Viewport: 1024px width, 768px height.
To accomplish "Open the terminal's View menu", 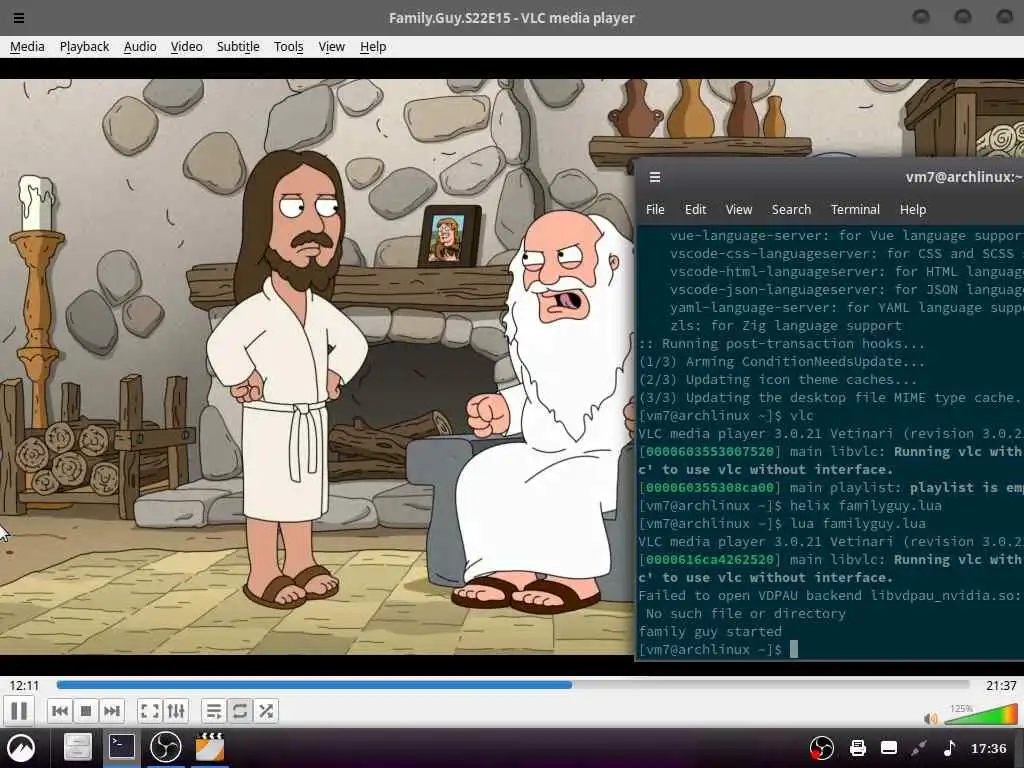I will (739, 210).
